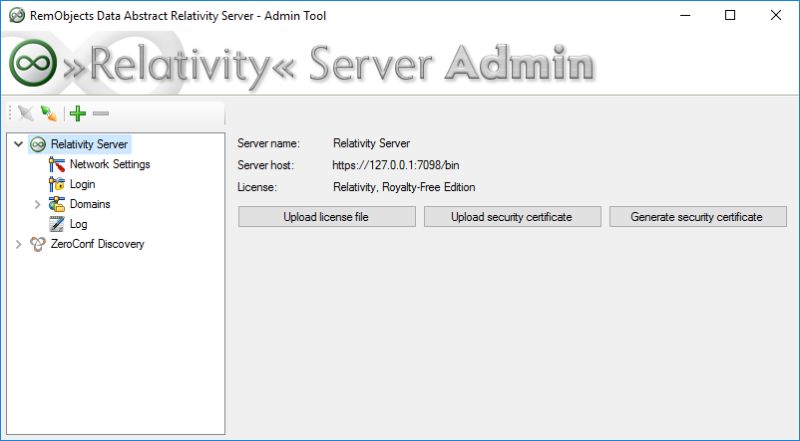Collapse the Relativity Server tree node

point(18,144)
